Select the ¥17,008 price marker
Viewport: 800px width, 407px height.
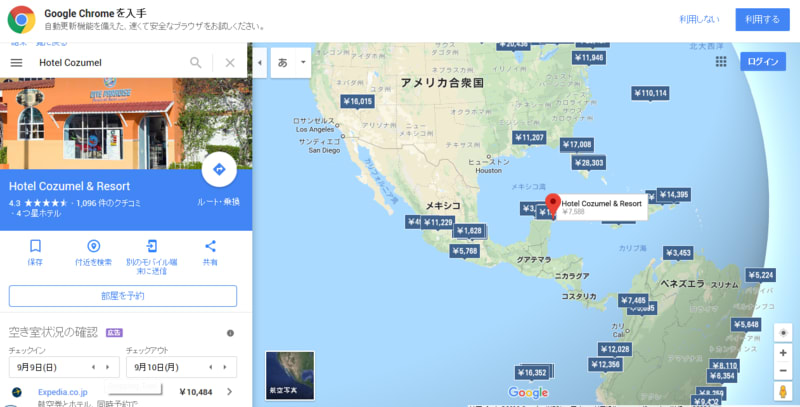577,145
